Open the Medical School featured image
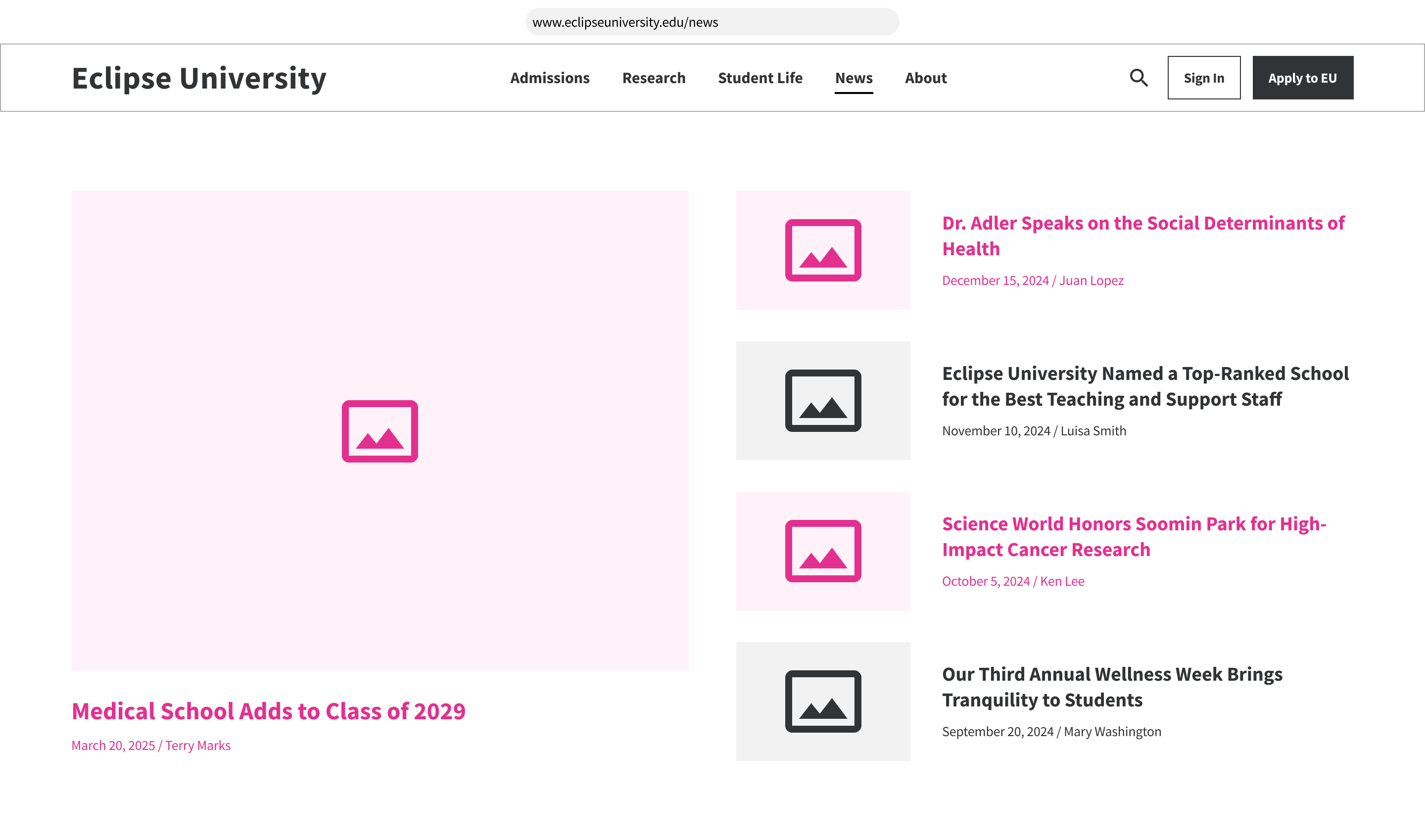Screen dimensions: 1425x840 [x=380, y=431]
